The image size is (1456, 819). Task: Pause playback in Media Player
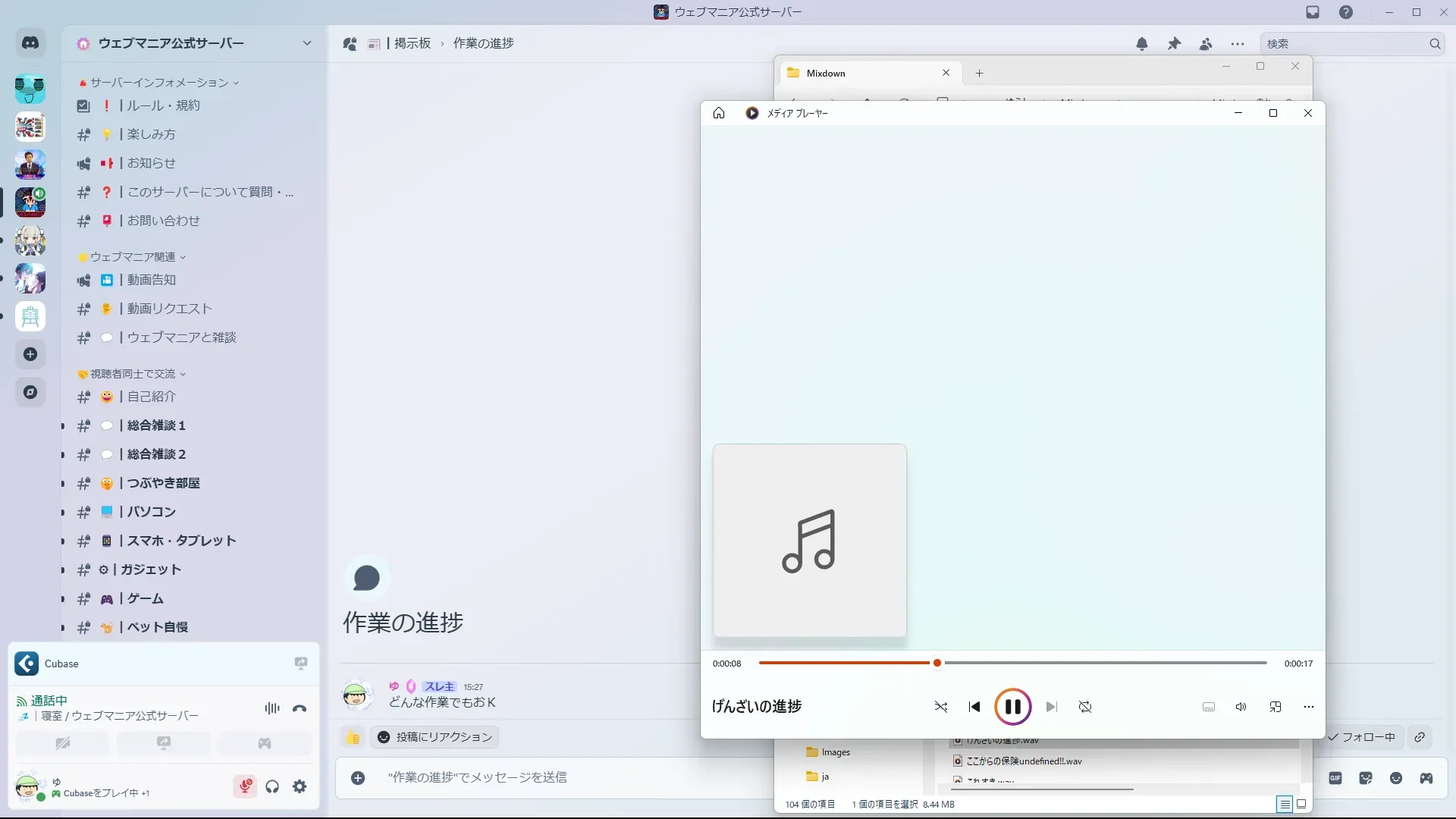point(1012,707)
